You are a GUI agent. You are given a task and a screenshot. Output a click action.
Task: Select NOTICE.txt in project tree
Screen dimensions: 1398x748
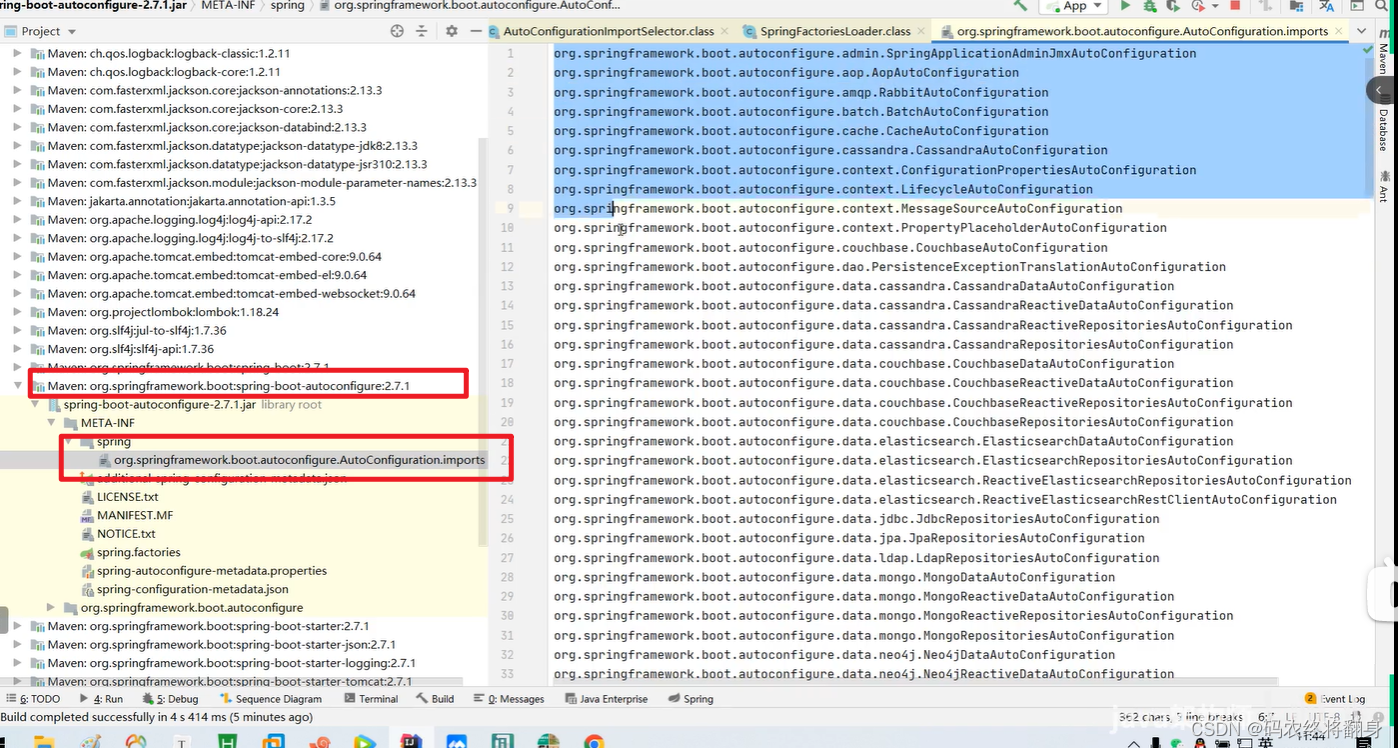(x=126, y=534)
